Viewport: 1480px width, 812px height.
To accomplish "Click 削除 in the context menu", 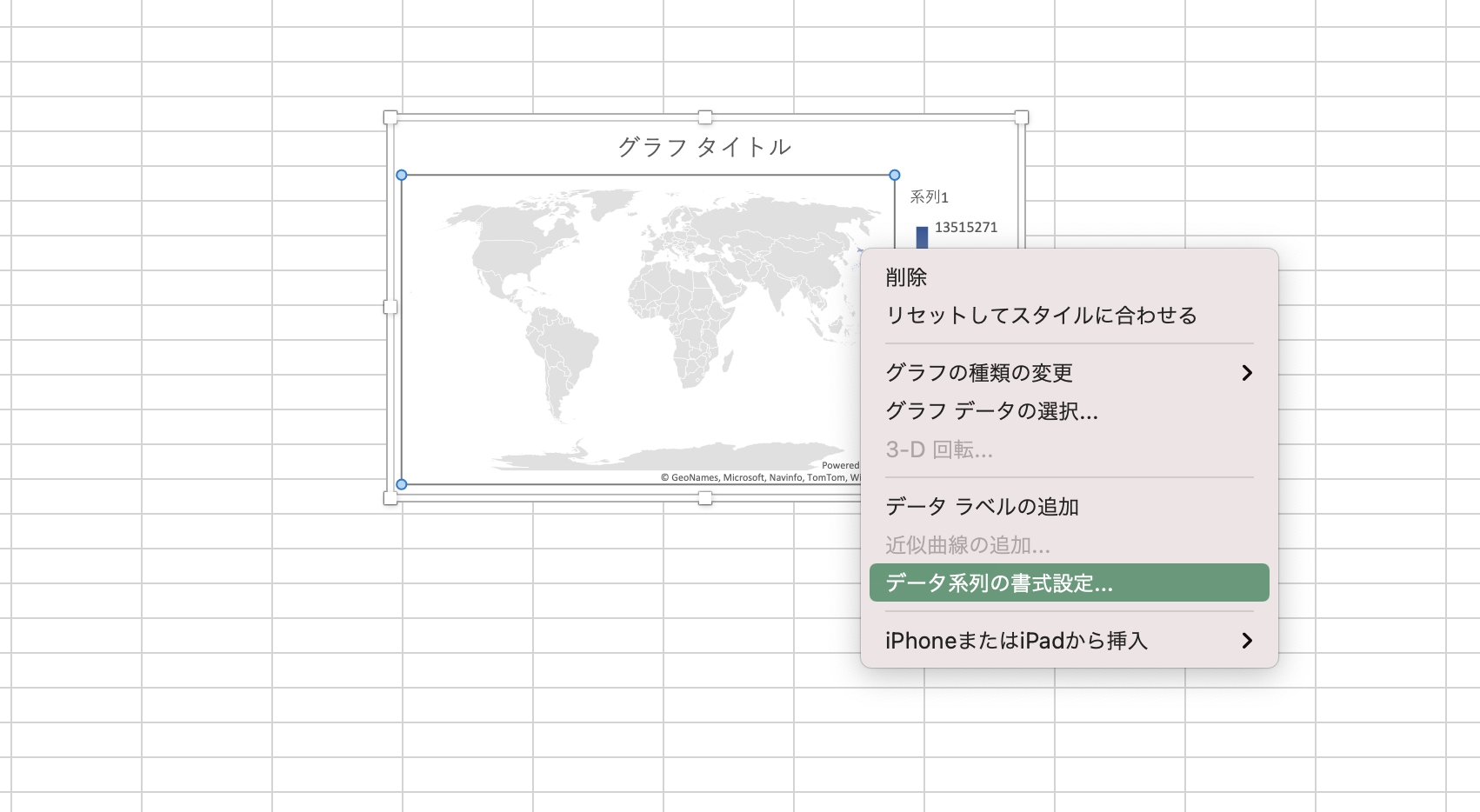I will pyautogui.click(x=906, y=277).
